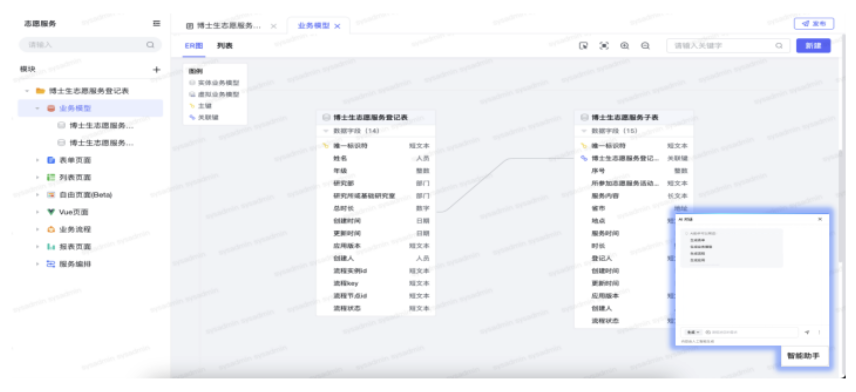The height and width of the screenshot is (392, 856).
Task: Switch to the 博士生志愿服务 tab
Action: (x=228, y=26)
